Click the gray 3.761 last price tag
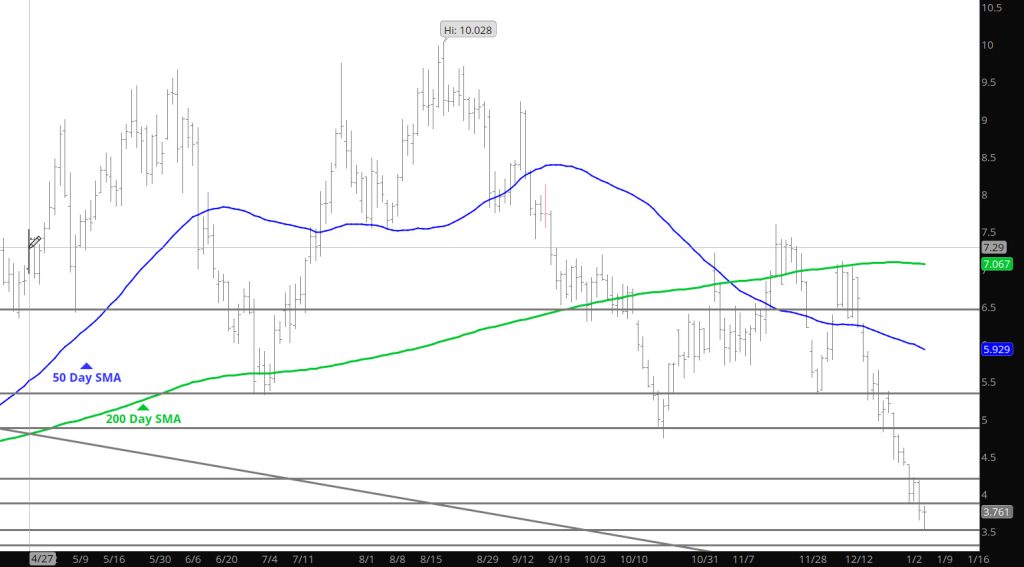Viewport: 1024px width, 567px height. tap(995, 511)
